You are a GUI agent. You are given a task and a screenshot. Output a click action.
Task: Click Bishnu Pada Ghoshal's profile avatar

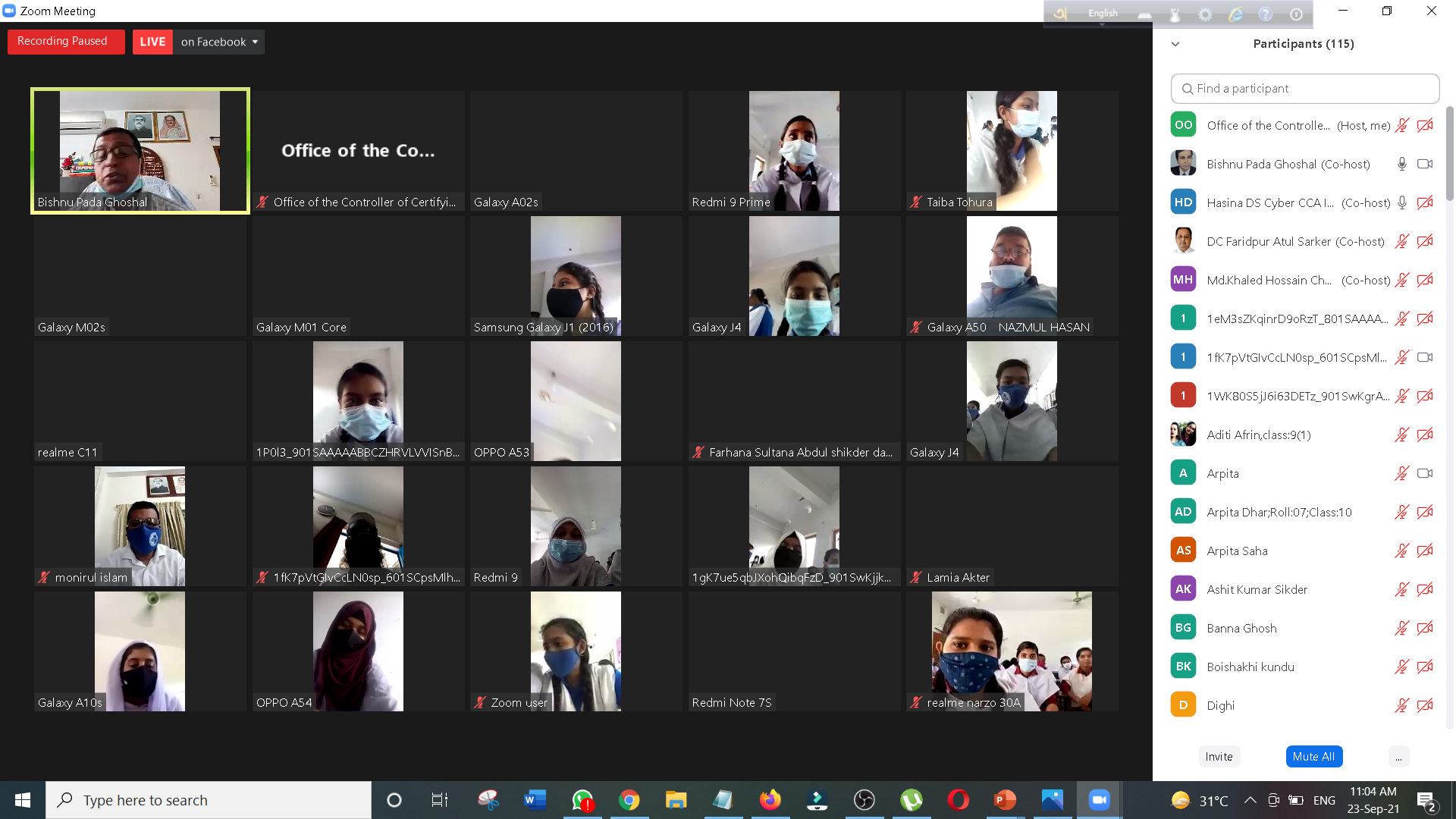(x=1183, y=163)
